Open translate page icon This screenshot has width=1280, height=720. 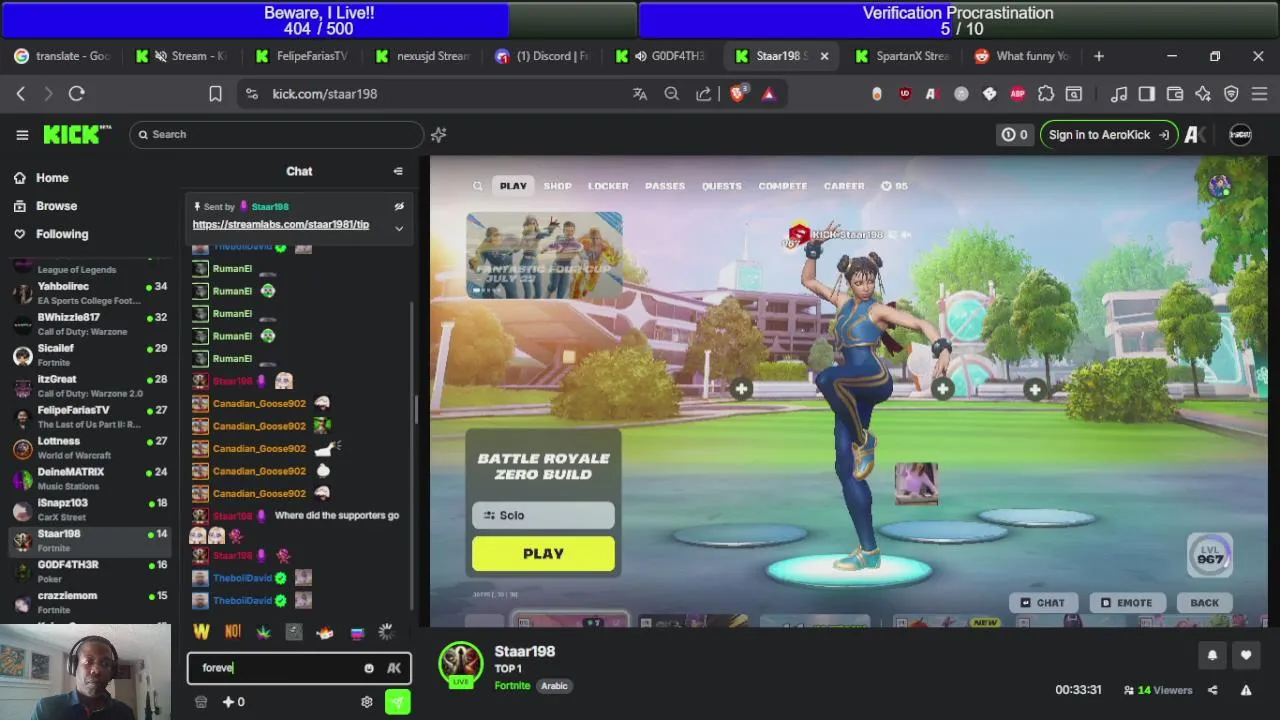pyautogui.click(x=640, y=94)
